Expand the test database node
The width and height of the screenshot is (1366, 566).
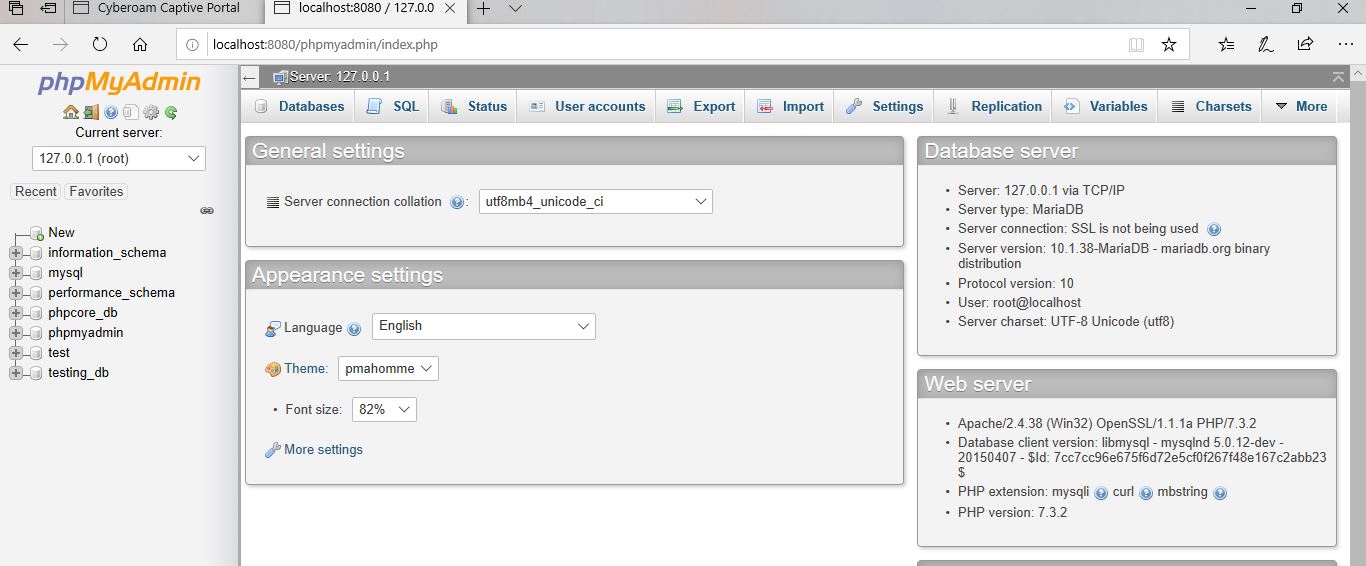(x=15, y=353)
